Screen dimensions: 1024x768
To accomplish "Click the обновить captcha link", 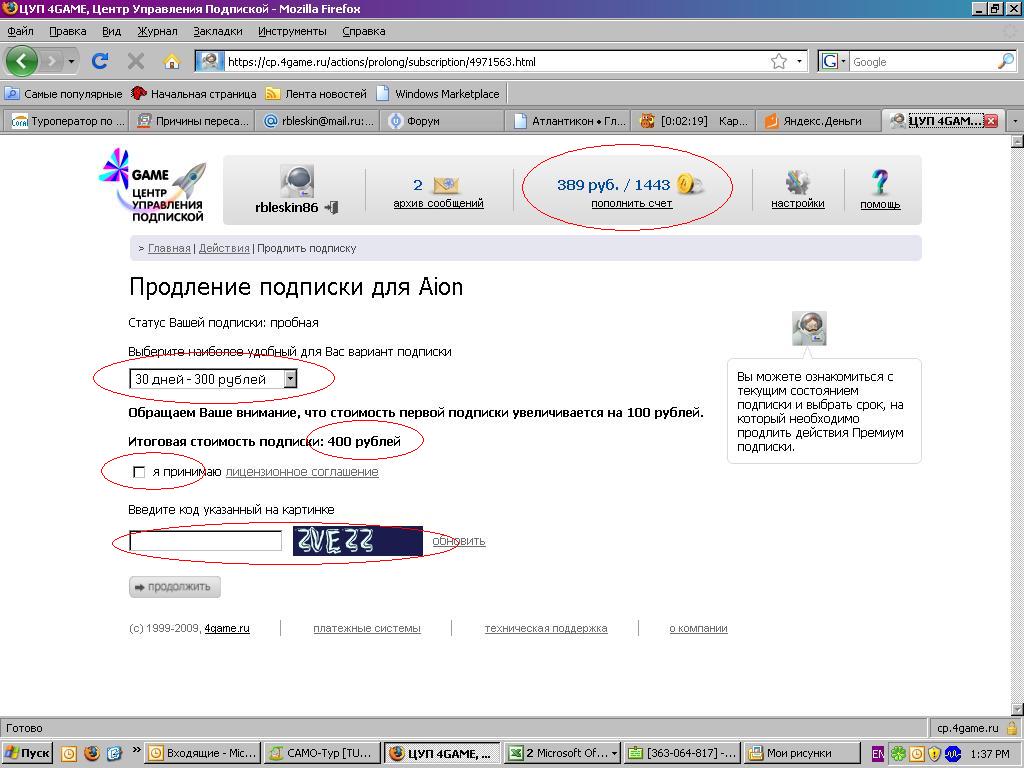I will click(x=458, y=541).
